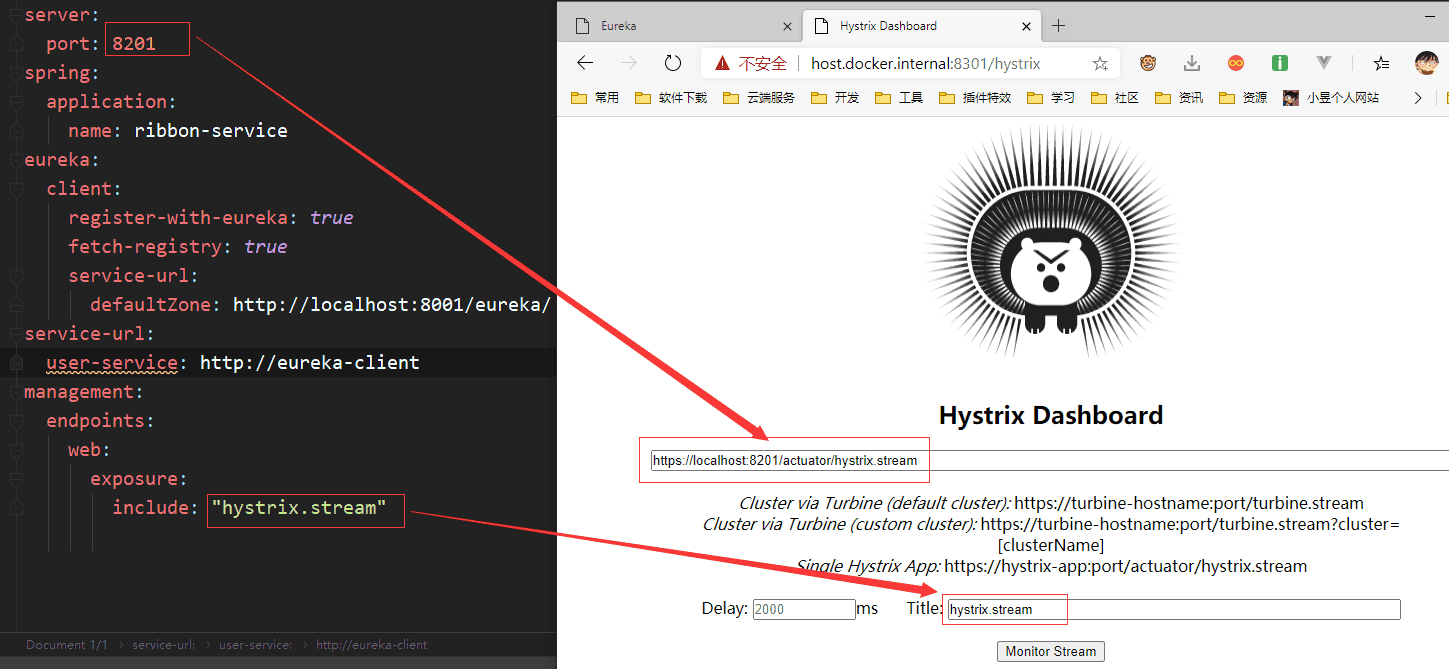Collapse the 'server:' block fold marker
1449x669 pixels.
click(x=15, y=14)
